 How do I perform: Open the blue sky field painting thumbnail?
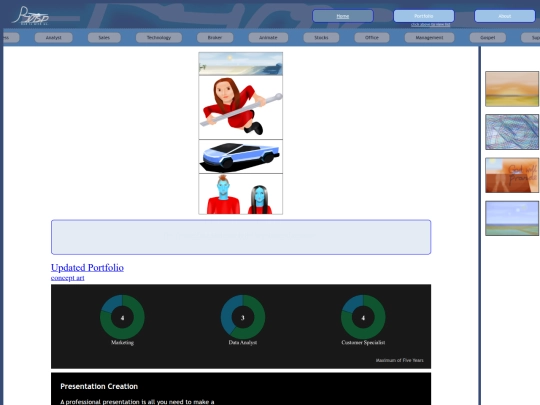click(x=512, y=218)
